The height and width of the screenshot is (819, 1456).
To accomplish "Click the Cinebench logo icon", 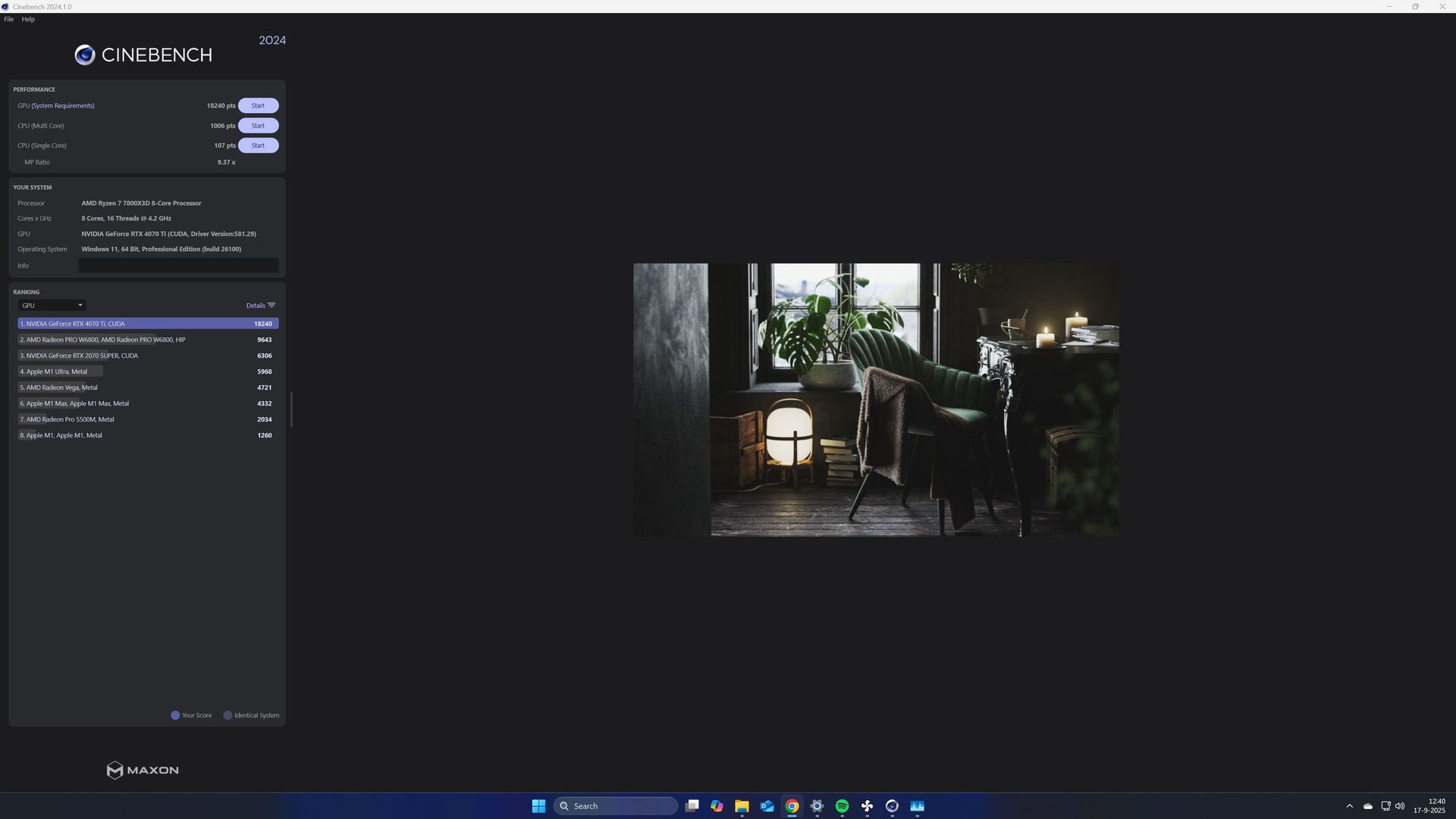I will point(85,55).
